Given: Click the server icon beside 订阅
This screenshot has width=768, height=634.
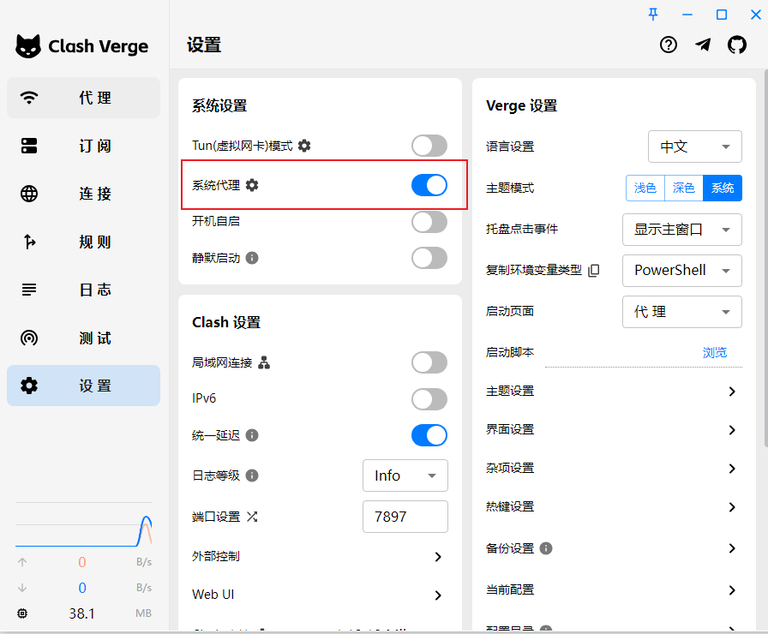Looking at the screenshot, I should tap(29, 146).
